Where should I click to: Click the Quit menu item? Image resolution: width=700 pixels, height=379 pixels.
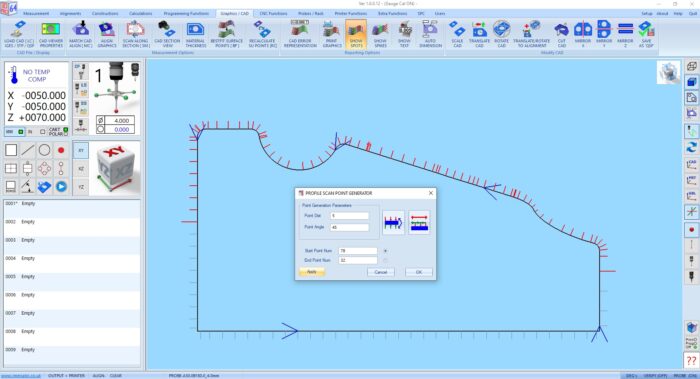(692, 13)
